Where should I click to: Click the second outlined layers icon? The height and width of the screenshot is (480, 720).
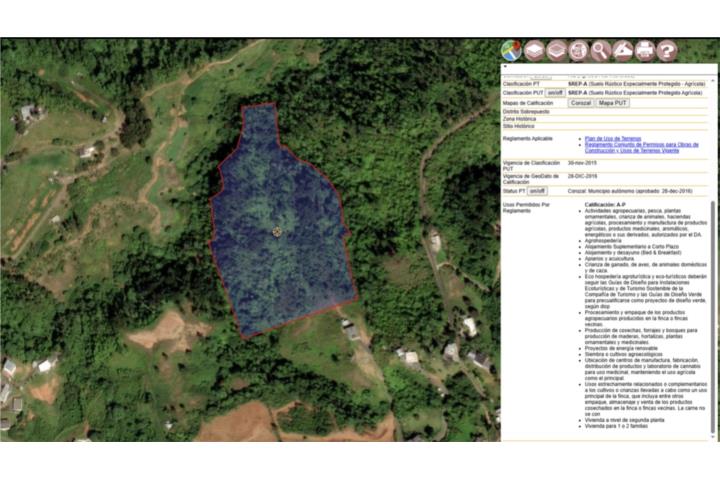[x=556, y=51]
